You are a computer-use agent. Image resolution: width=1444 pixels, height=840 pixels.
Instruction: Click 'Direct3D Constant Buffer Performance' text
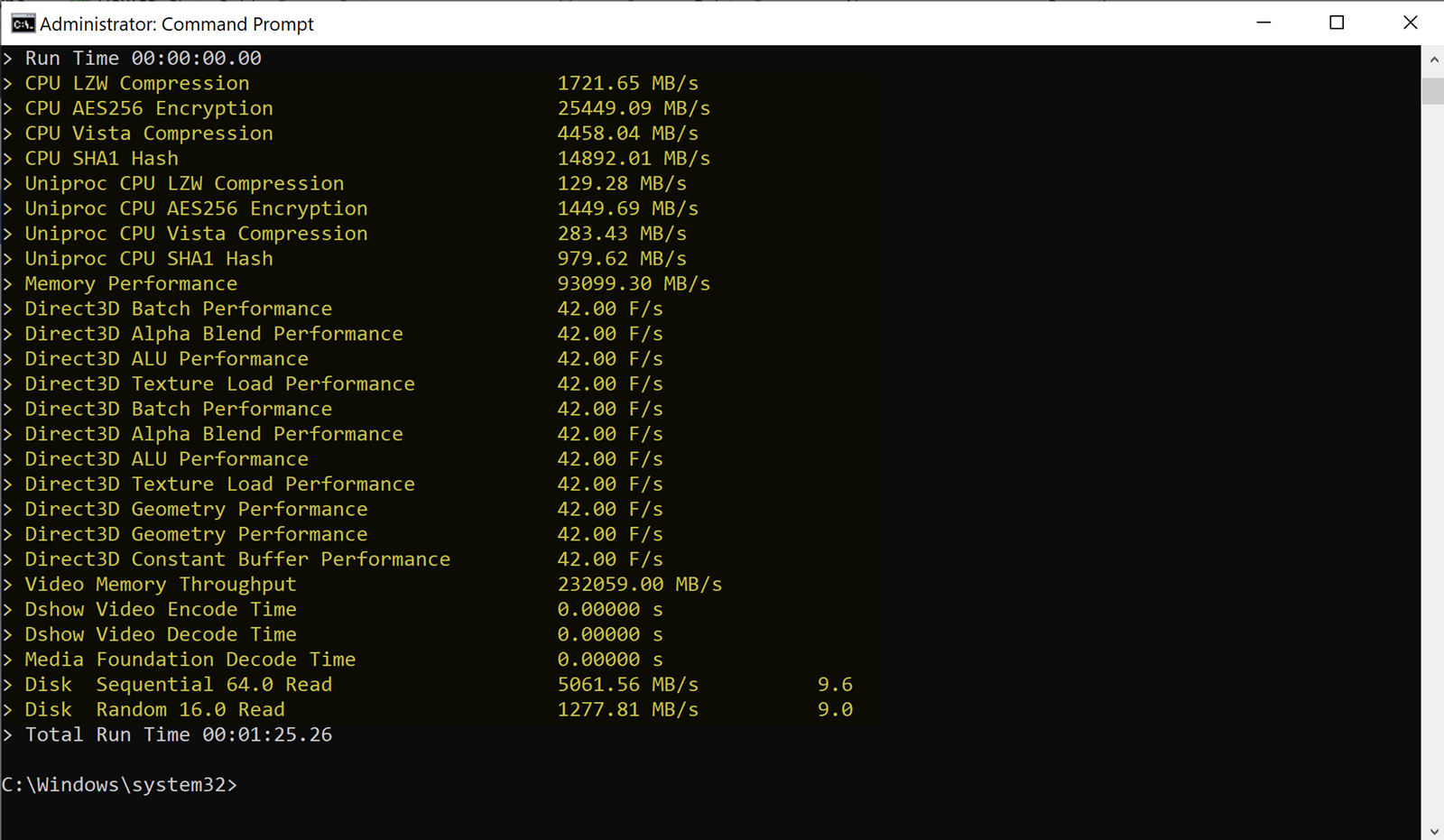[237, 559]
